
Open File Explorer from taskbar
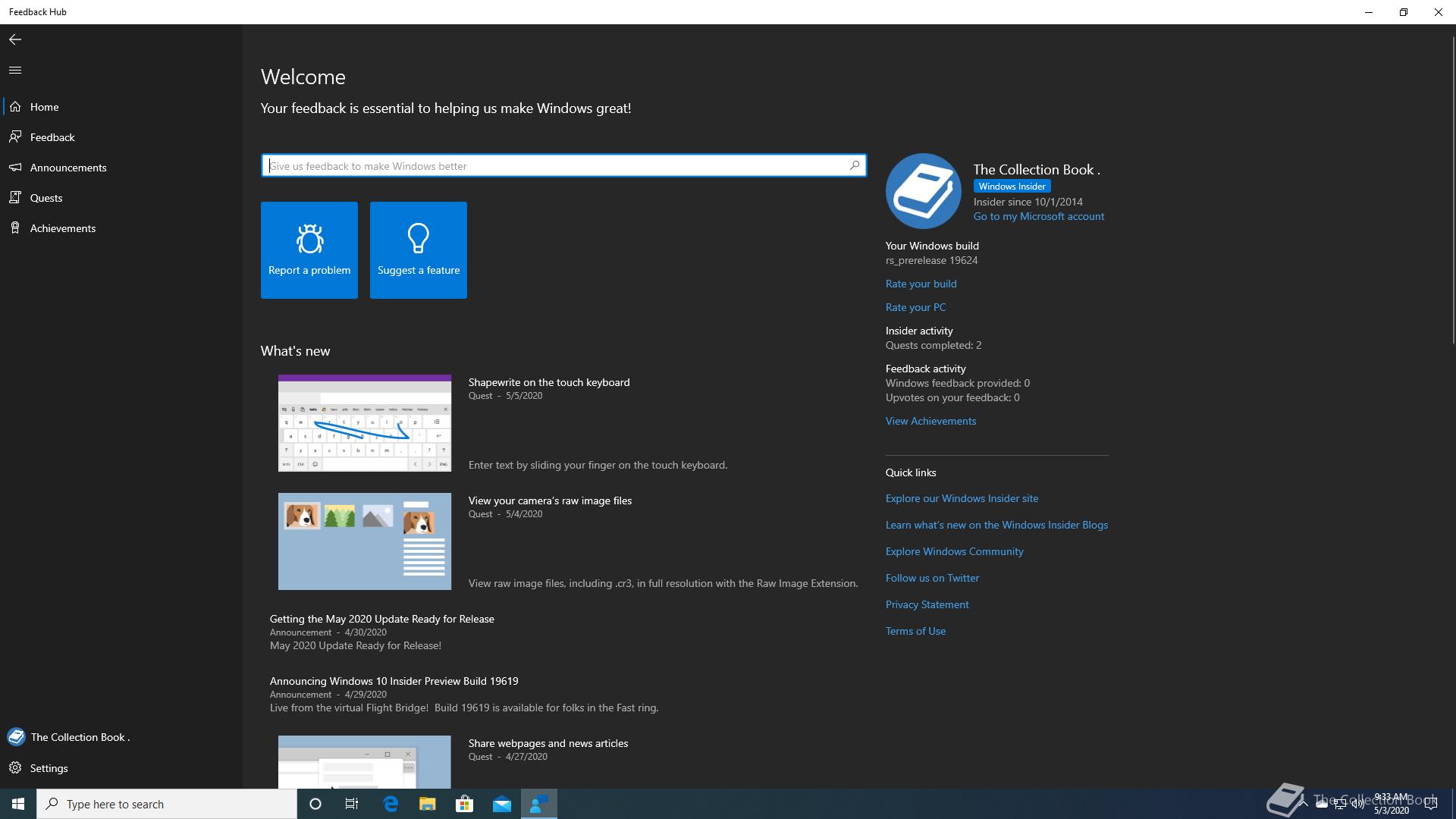tap(428, 804)
